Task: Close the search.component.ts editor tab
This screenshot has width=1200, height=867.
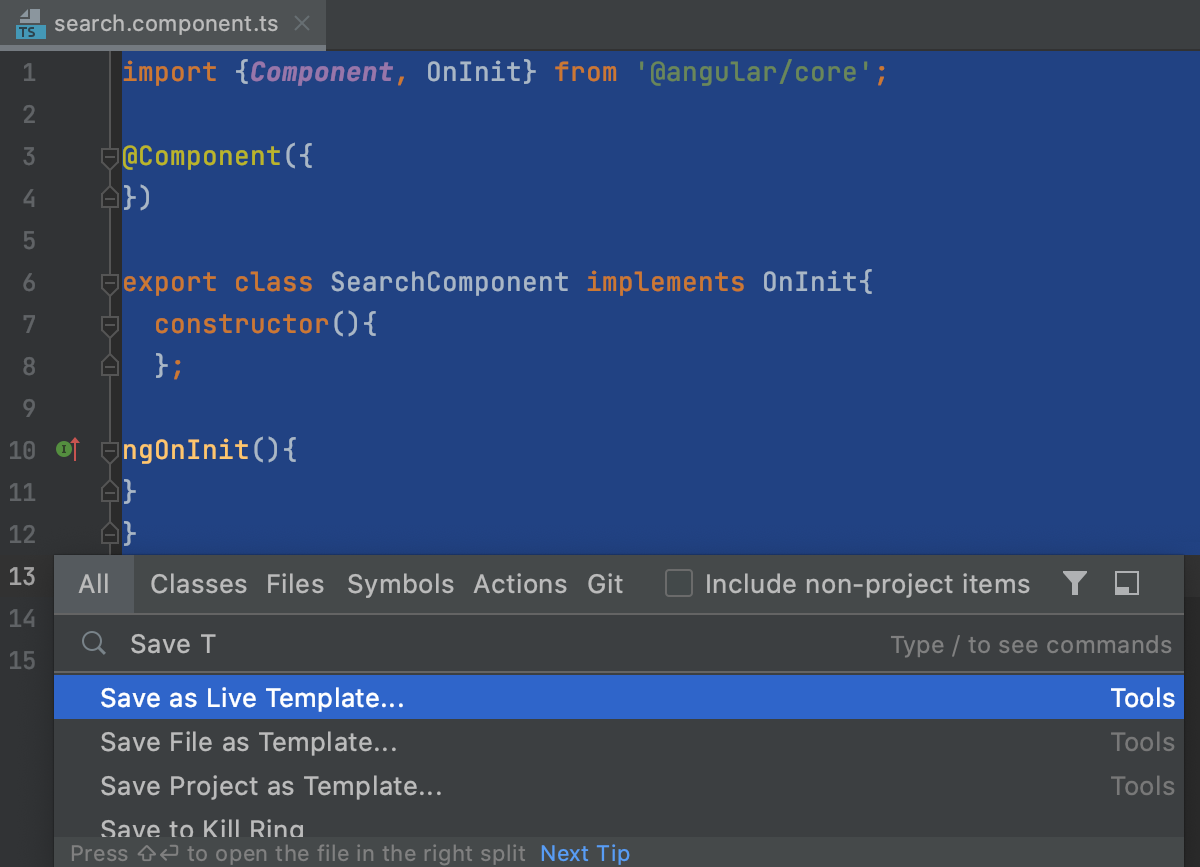Action: [x=302, y=23]
